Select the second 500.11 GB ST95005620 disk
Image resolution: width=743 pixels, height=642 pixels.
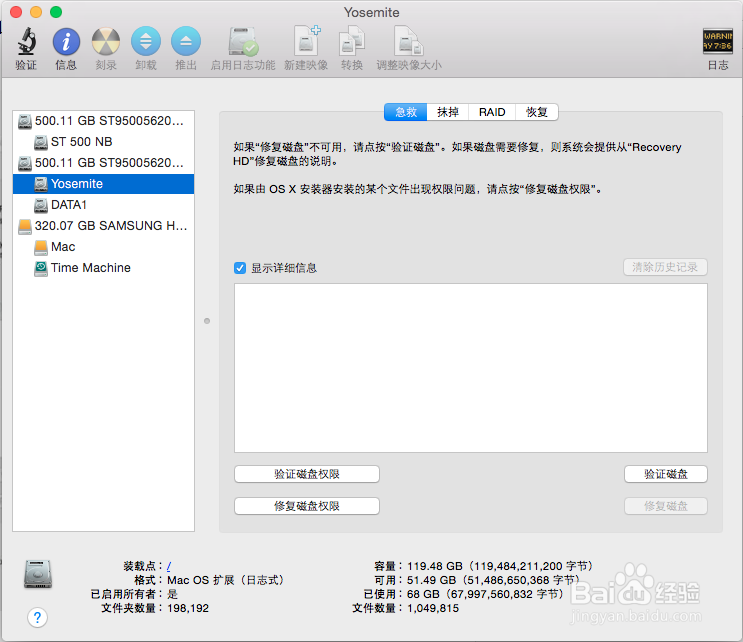[103, 163]
